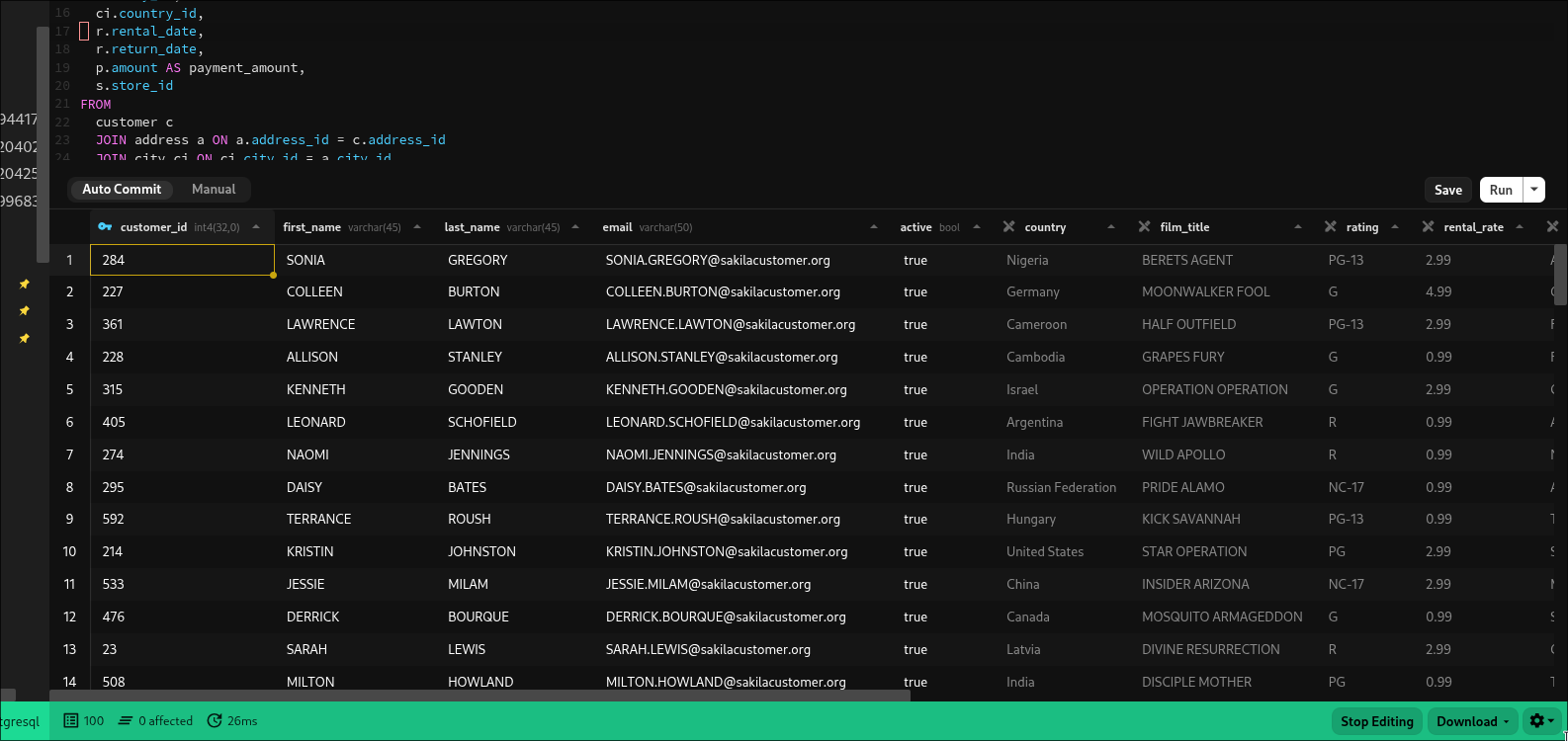
Task: Select the cell MOSQUITO ARMAGEDDON
Action: pos(1222,617)
